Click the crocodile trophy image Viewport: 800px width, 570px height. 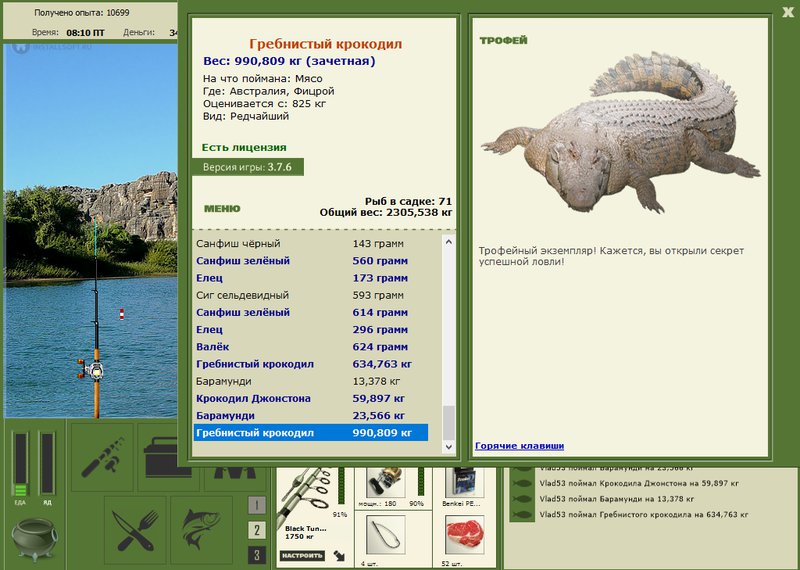pos(620,133)
